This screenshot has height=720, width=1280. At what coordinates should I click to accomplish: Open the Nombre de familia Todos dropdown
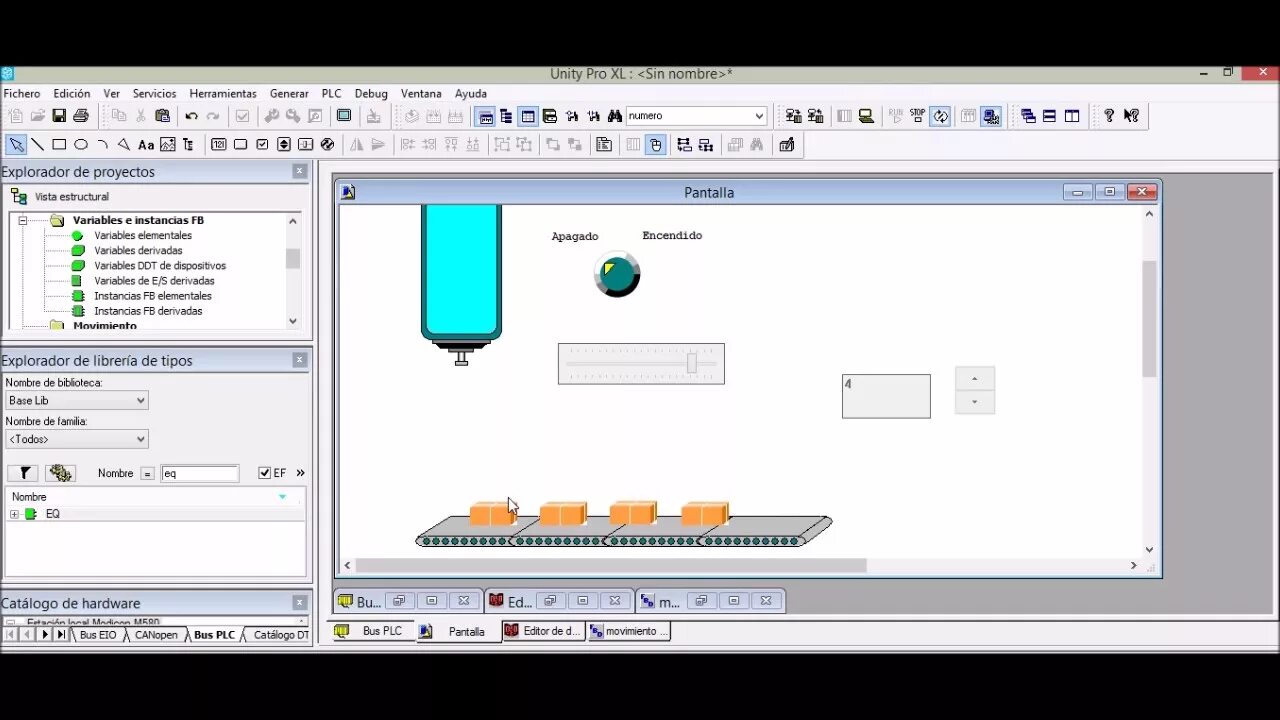point(77,439)
